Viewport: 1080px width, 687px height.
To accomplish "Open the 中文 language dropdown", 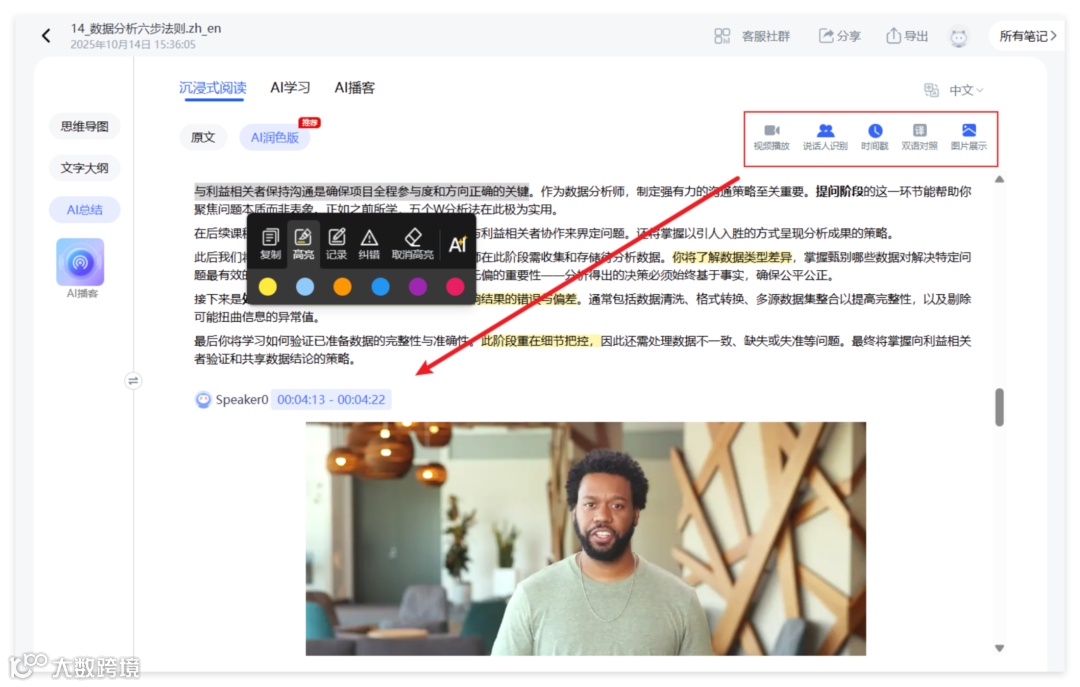I will click(x=966, y=90).
